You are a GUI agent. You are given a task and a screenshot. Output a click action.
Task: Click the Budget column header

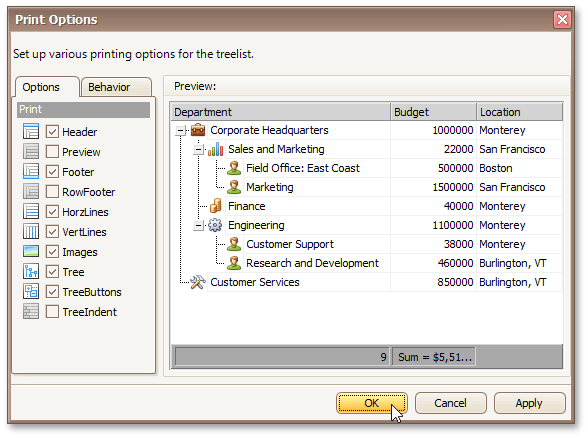coord(434,112)
